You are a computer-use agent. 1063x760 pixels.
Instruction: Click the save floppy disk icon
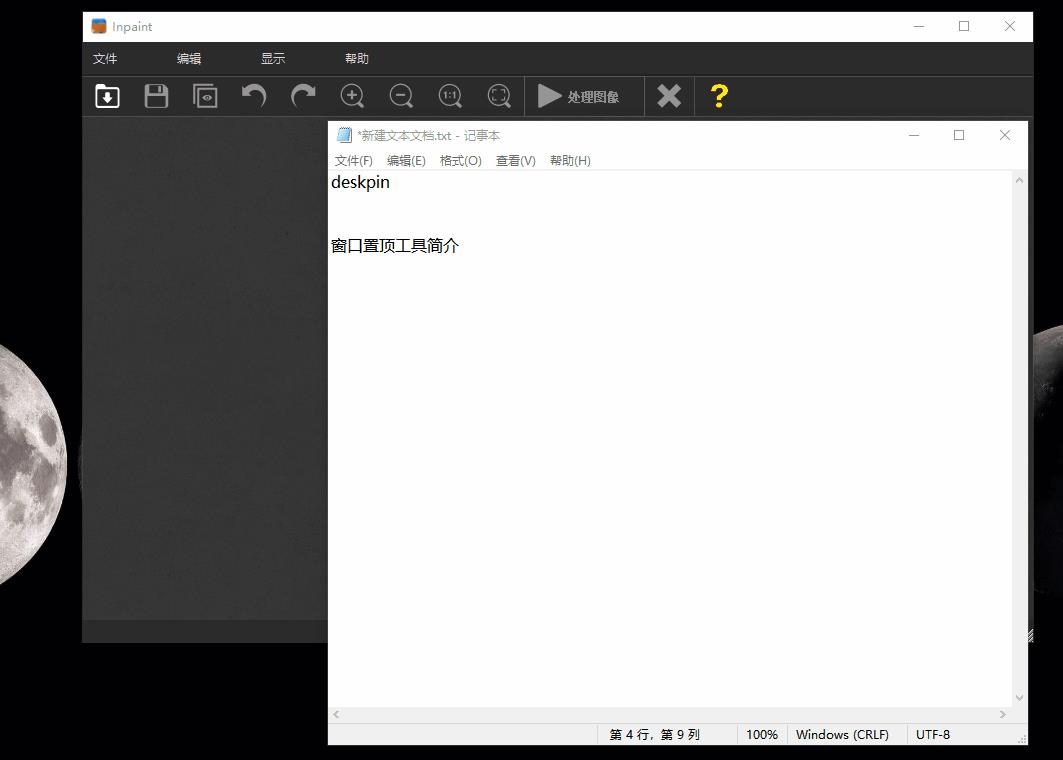156,96
